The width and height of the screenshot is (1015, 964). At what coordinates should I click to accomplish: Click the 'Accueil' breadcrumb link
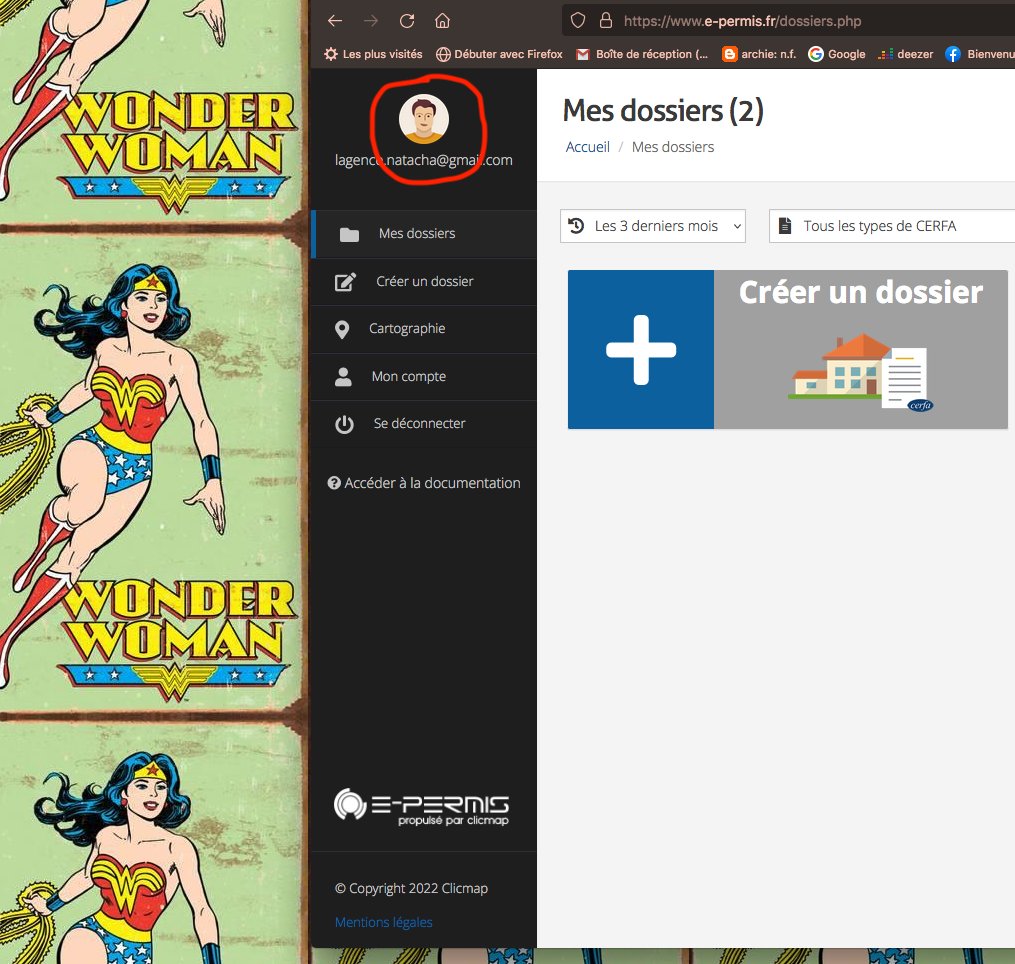[587, 147]
